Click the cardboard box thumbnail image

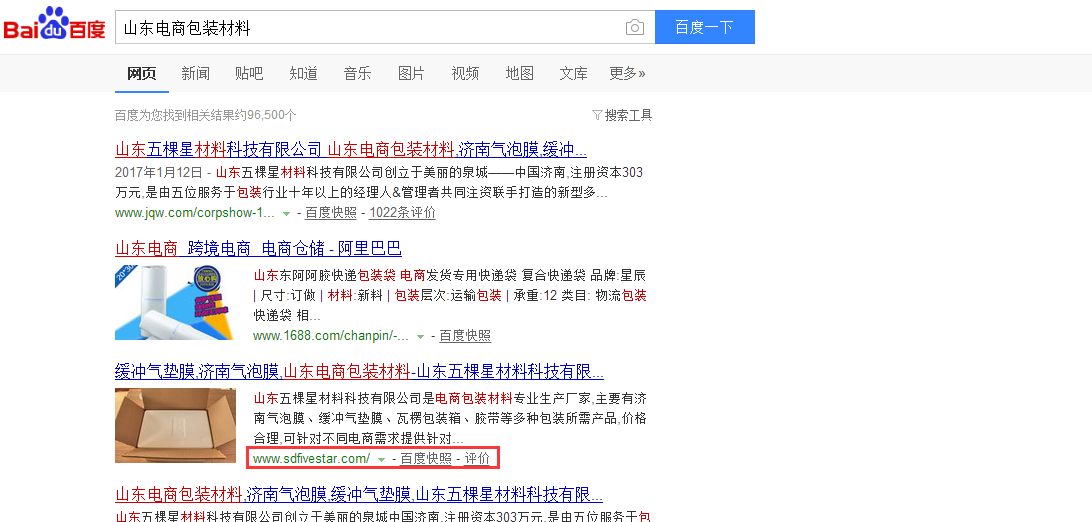(175, 425)
